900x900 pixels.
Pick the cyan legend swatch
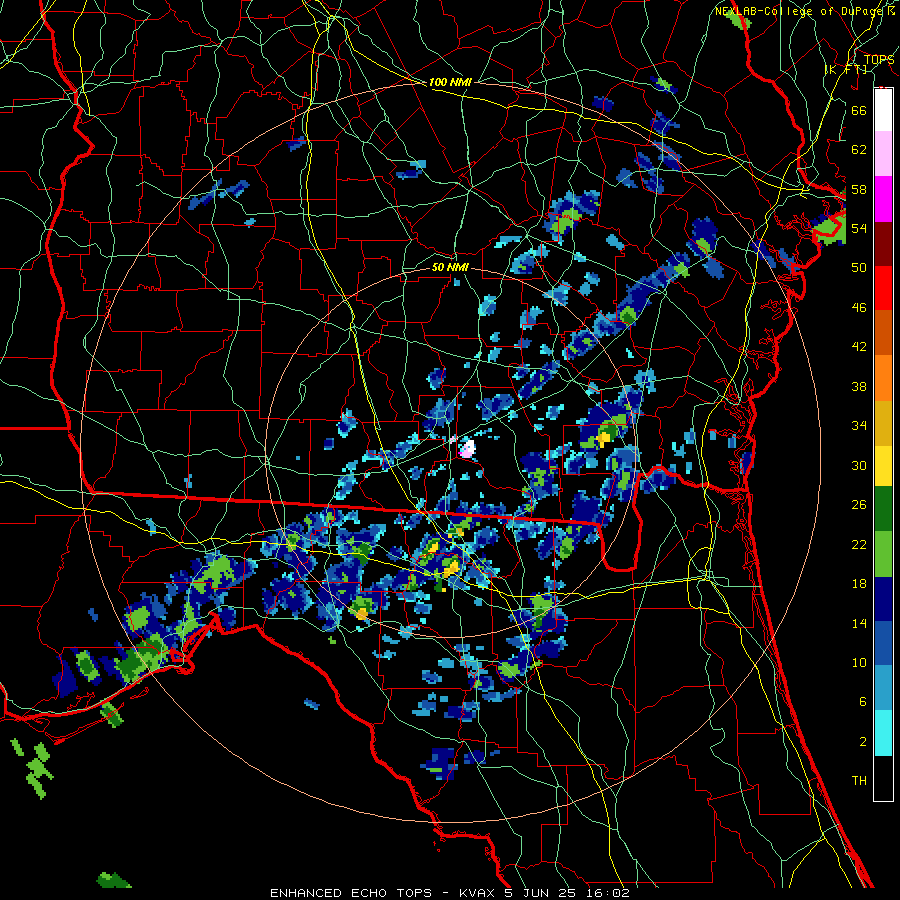(x=883, y=733)
